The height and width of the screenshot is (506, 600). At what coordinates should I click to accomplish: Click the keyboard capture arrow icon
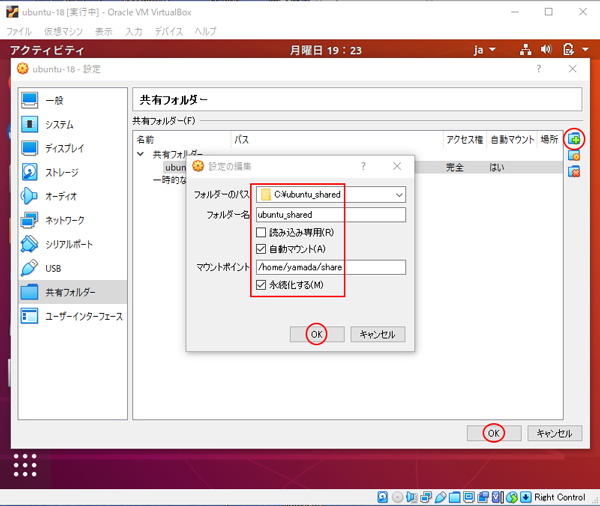pyautogui.click(x=526, y=497)
